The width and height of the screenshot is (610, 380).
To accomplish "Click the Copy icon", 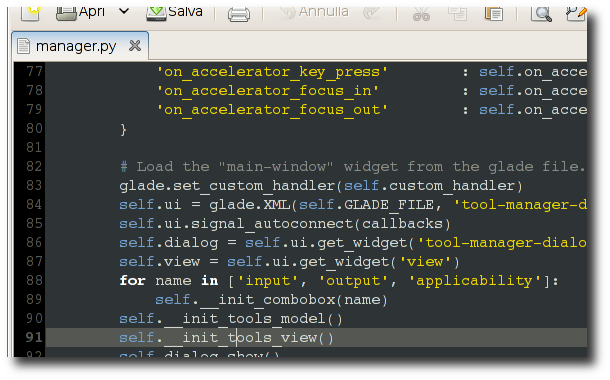I will click(x=458, y=14).
